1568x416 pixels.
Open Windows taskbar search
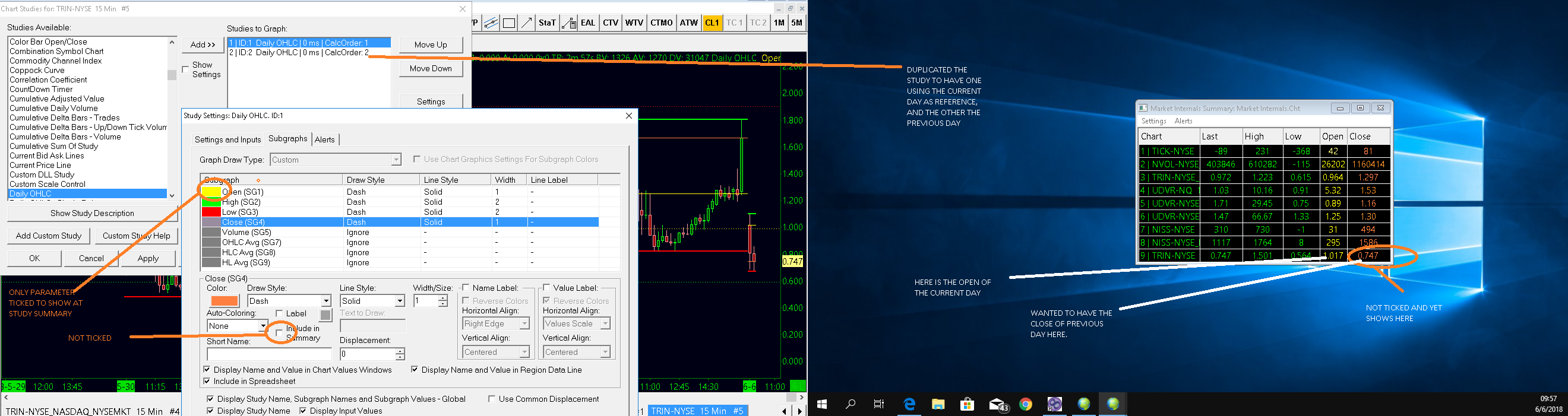[x=851, y=405]
